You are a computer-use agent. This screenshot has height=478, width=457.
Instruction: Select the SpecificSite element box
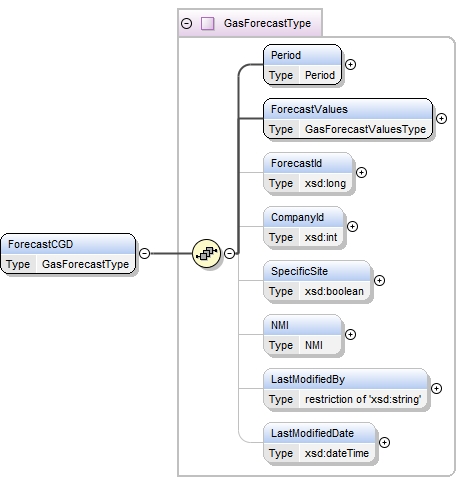[317, 281]
